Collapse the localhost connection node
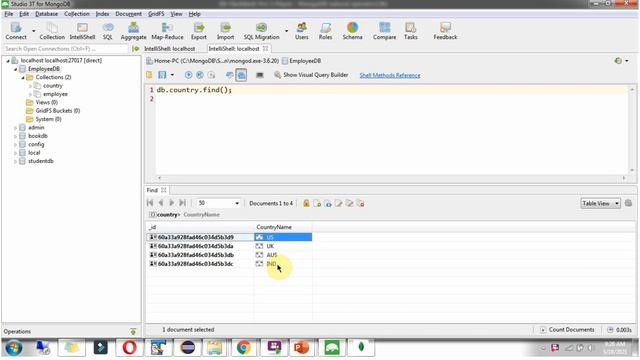 [x=8, y=60]
